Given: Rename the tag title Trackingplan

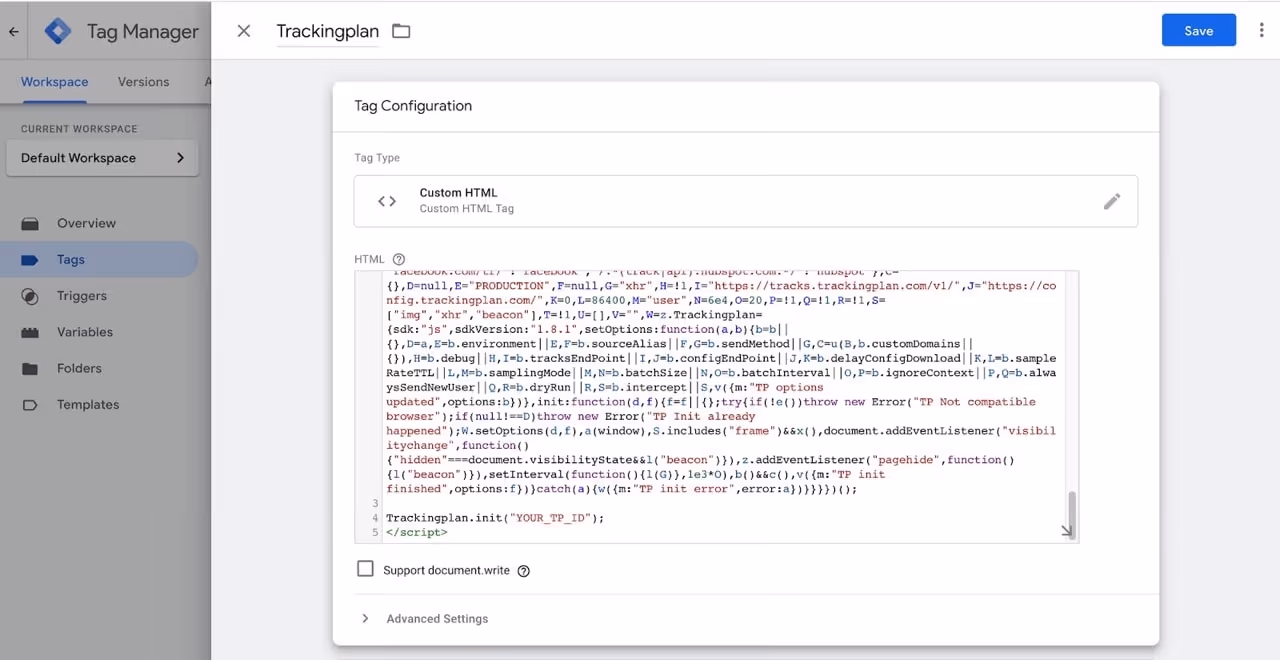Looking at the screenshot, I should (x=327, y=31).
